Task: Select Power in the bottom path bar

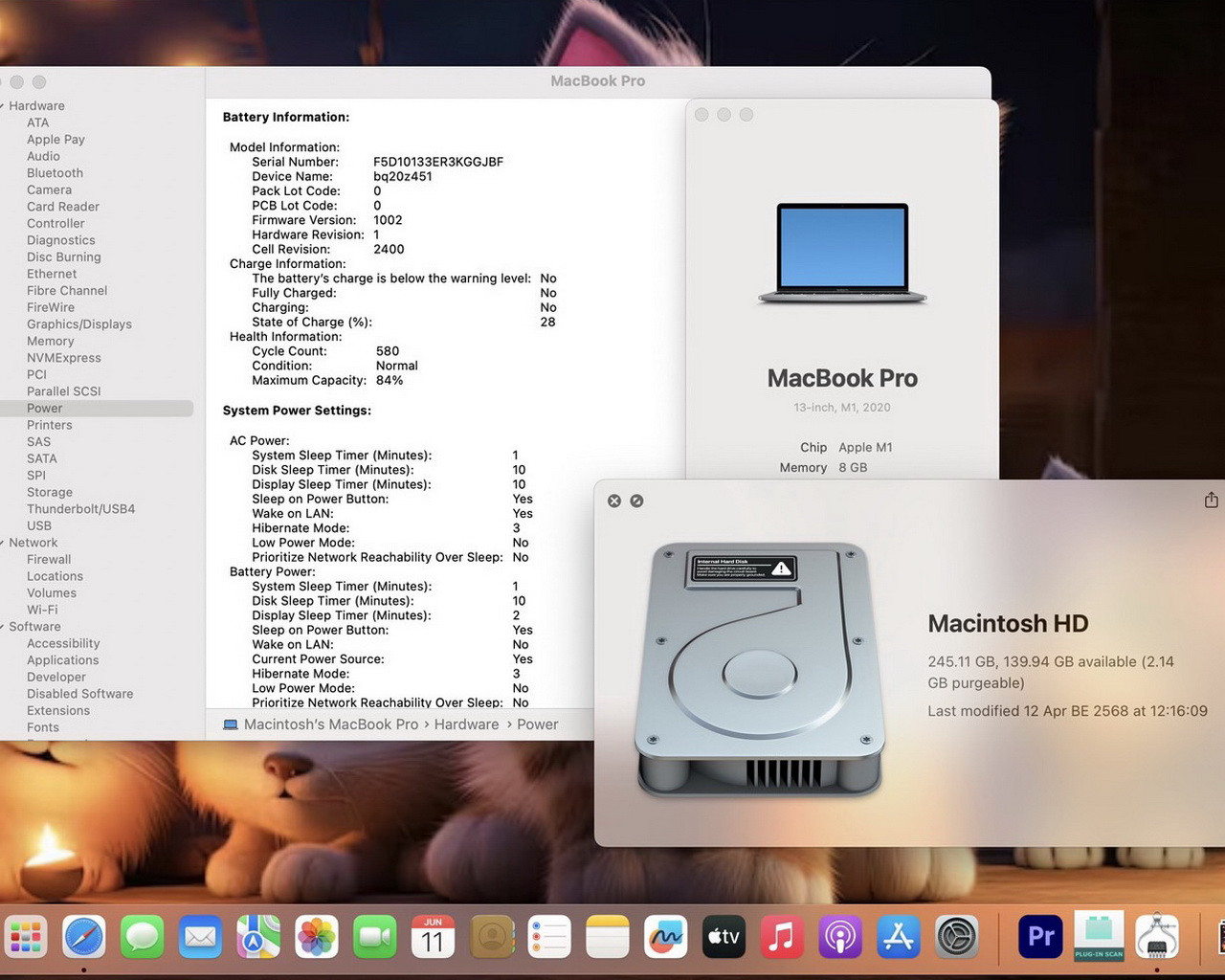Action: click(x=537, y=724)
